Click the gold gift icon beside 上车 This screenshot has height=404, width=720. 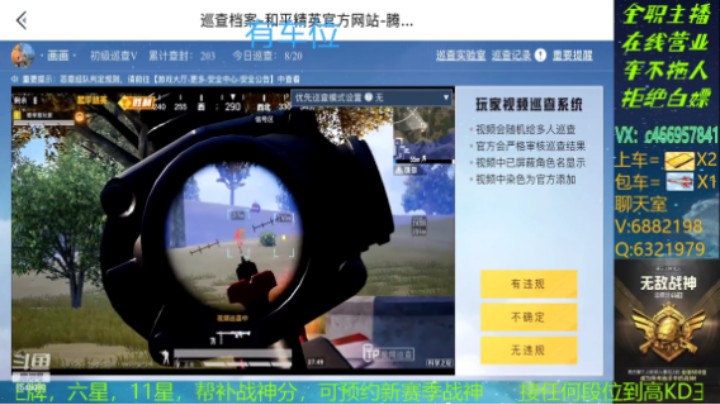(679, 161)
